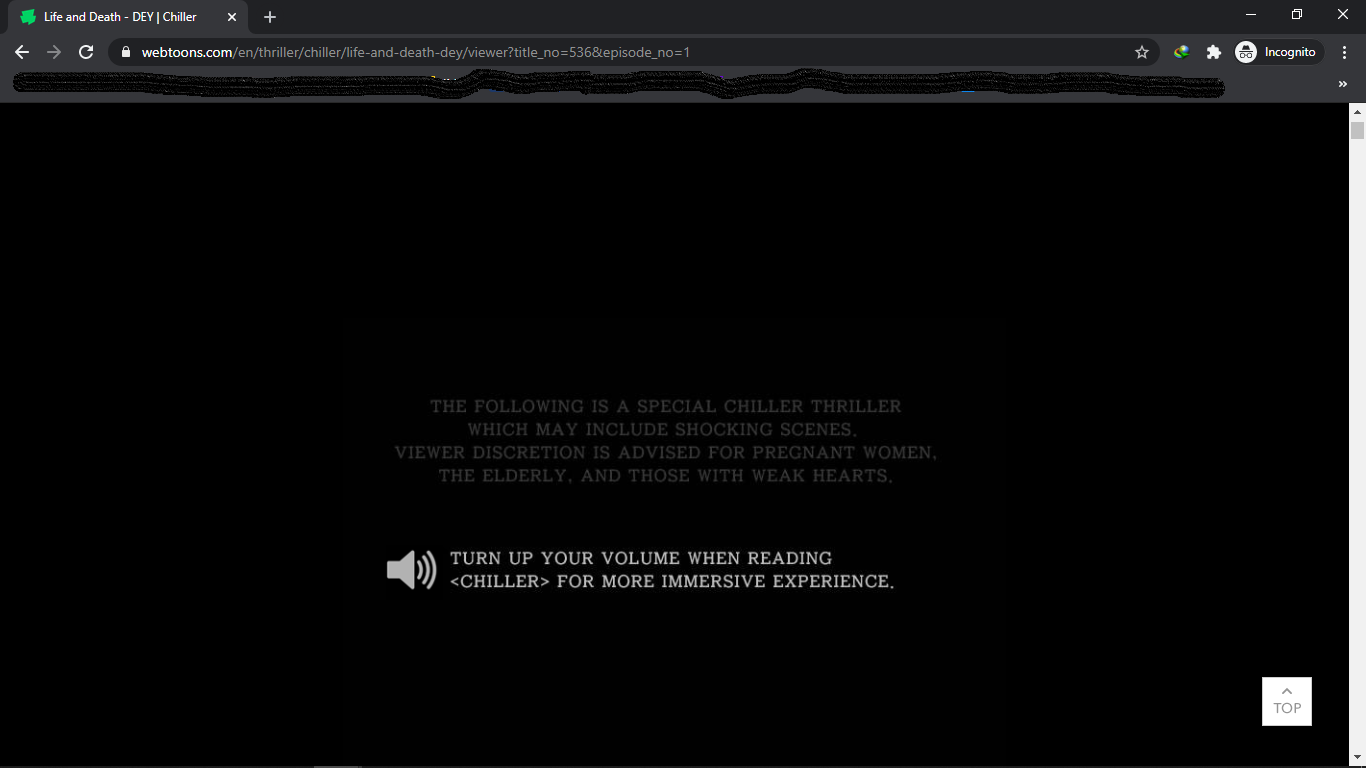Viewport: 1366px width, 768px height.
Task: Minimize the Chrome window
Action: coord(1251,15)
